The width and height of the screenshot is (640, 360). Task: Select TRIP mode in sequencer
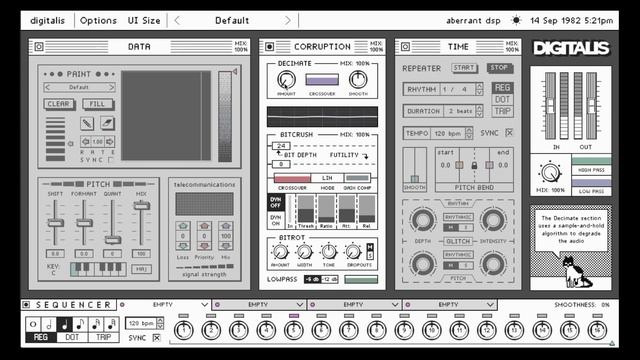coord(103,337)
